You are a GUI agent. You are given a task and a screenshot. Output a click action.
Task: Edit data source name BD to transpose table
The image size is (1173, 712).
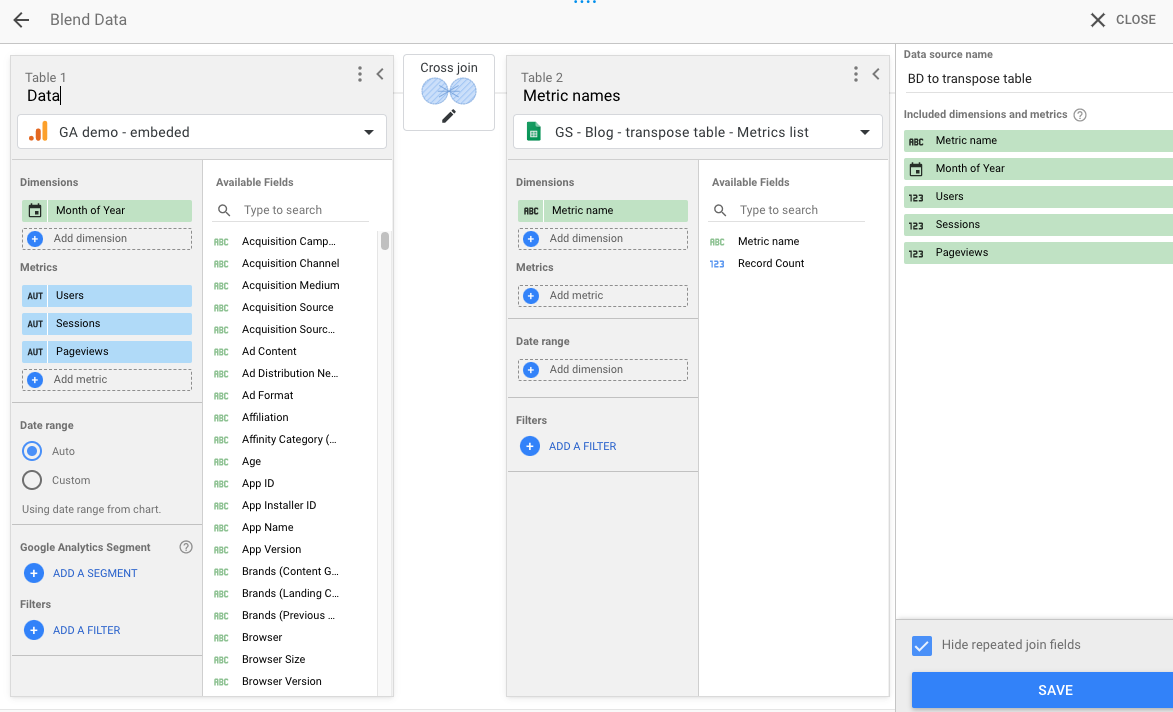(x=1038, y=79)
